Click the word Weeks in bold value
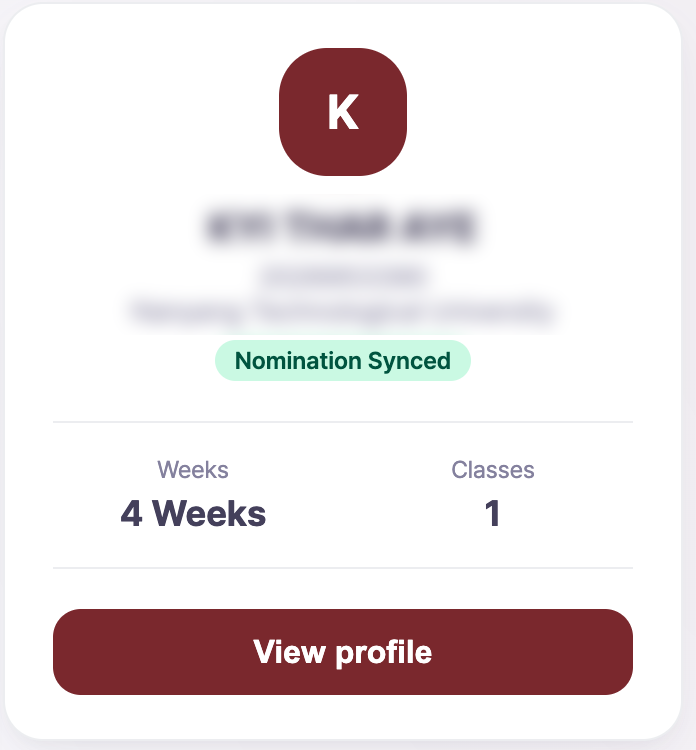 pyautogui.click(x=210, y=514)
